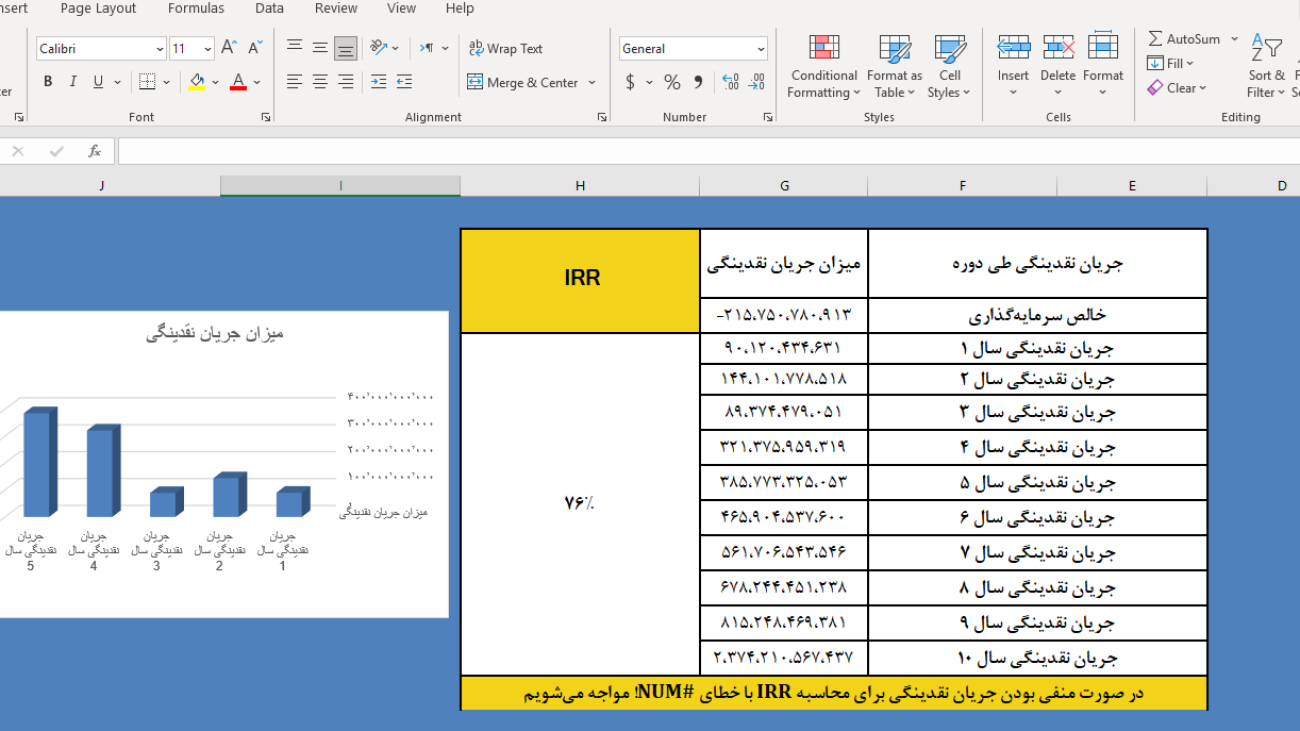Apply Comma Style icon
1300x731 pixels.
coord(698,82)
